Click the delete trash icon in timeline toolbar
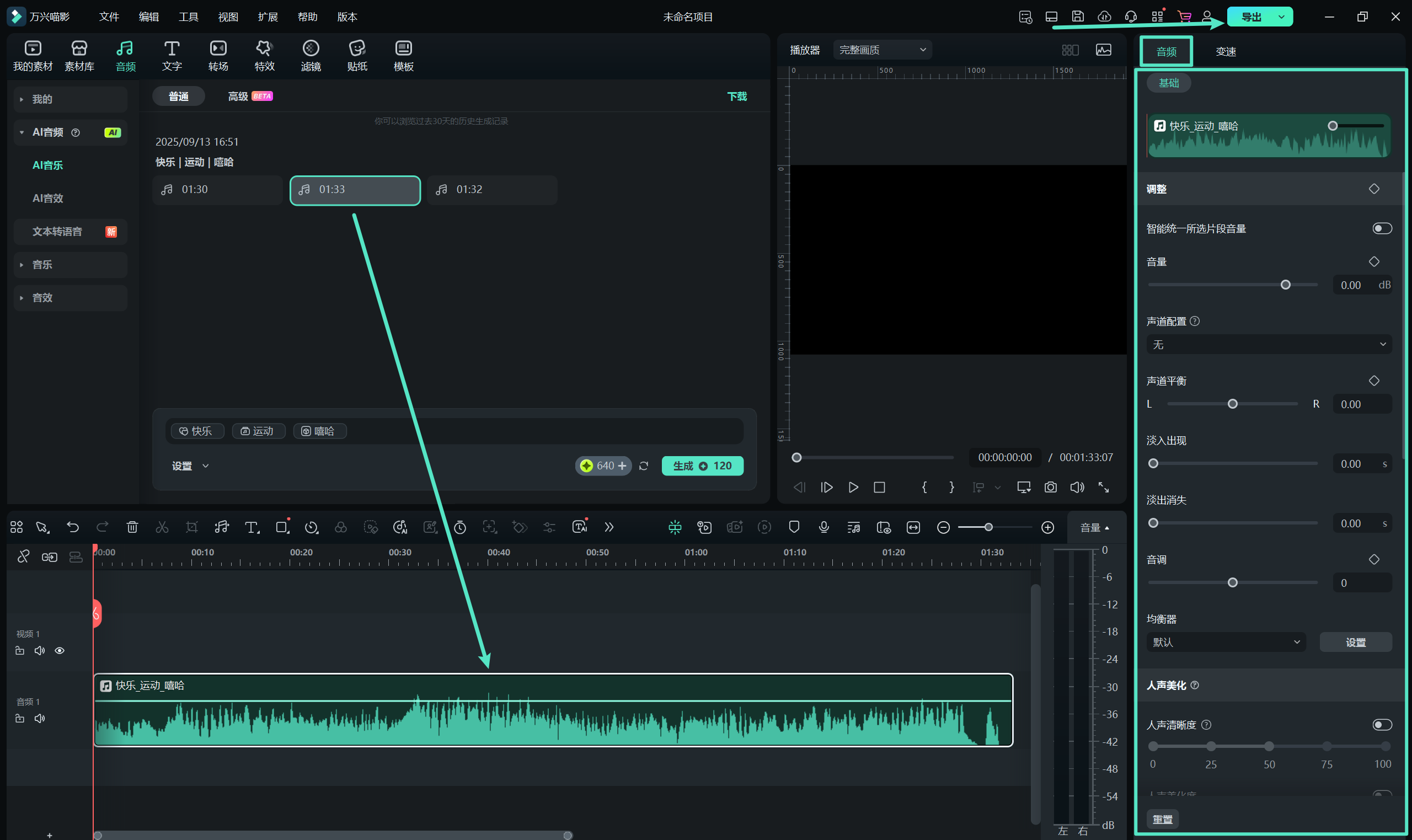The height and width of the screenshot is (840, 1412). click(x=132, y=527)
